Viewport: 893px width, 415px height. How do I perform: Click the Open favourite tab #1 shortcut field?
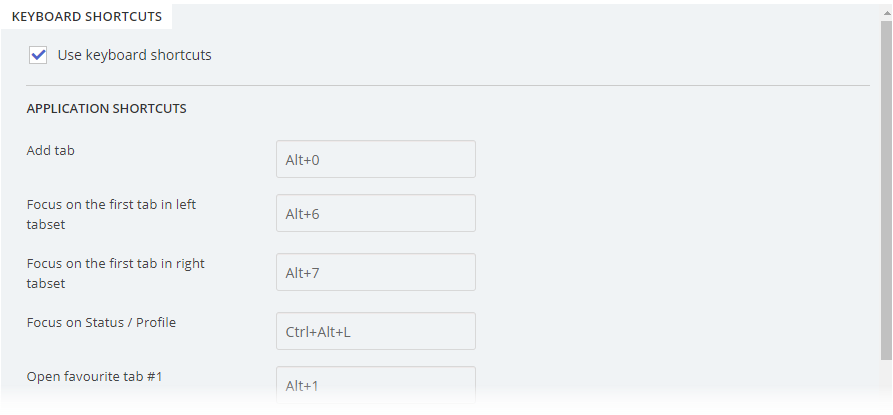coord(375,385)
